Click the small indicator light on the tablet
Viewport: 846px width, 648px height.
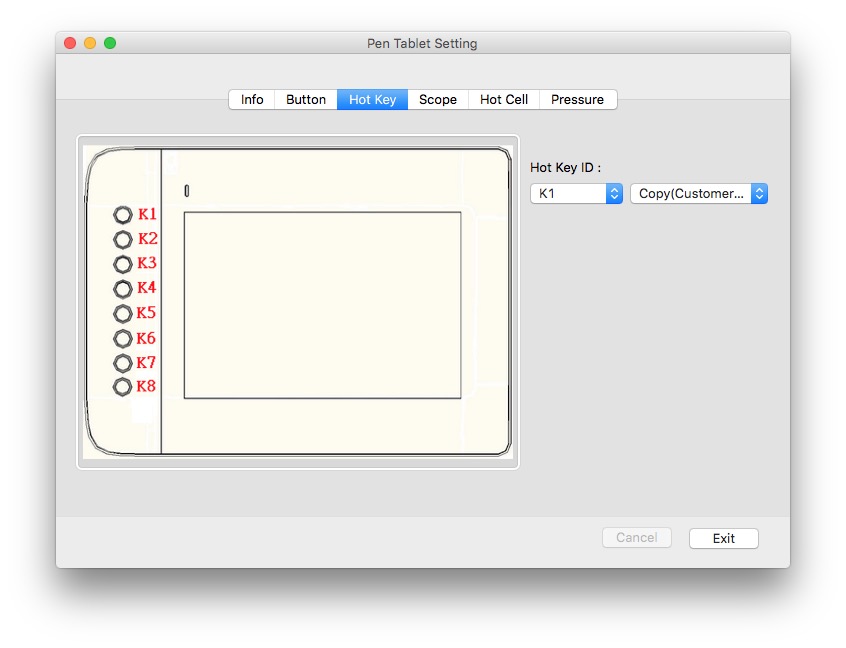187,191
